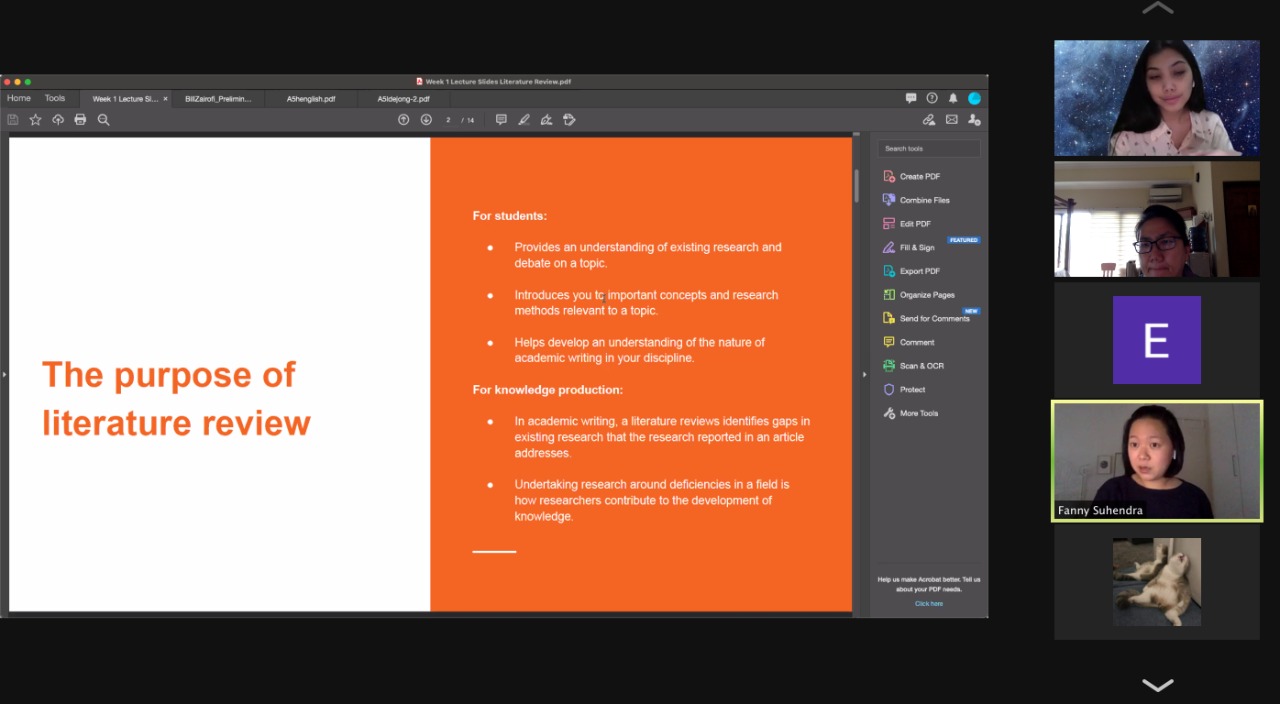Bookmark the file with the star icon
Screen dimensions: 1280x704
coord(35,120)
